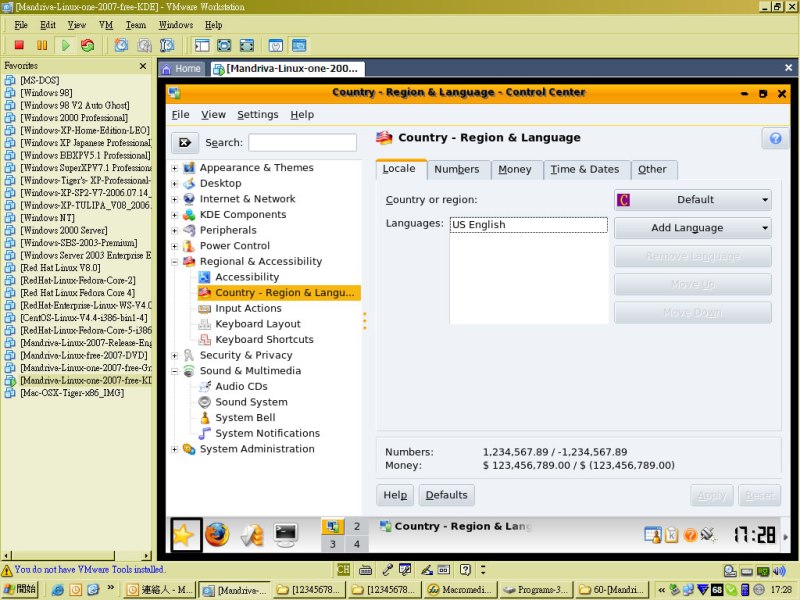Switch to the Time & Dates tab

coord(585,169)
